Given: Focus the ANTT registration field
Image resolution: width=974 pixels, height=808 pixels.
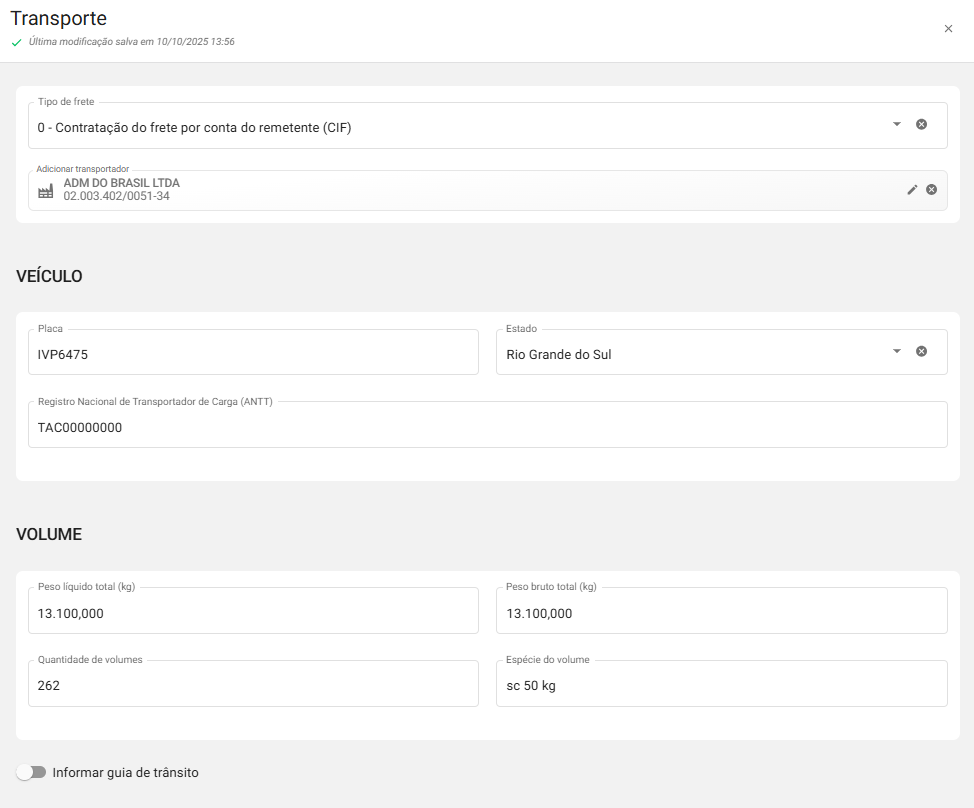Looking at the screenshot, I should click(x=487, y=427).
